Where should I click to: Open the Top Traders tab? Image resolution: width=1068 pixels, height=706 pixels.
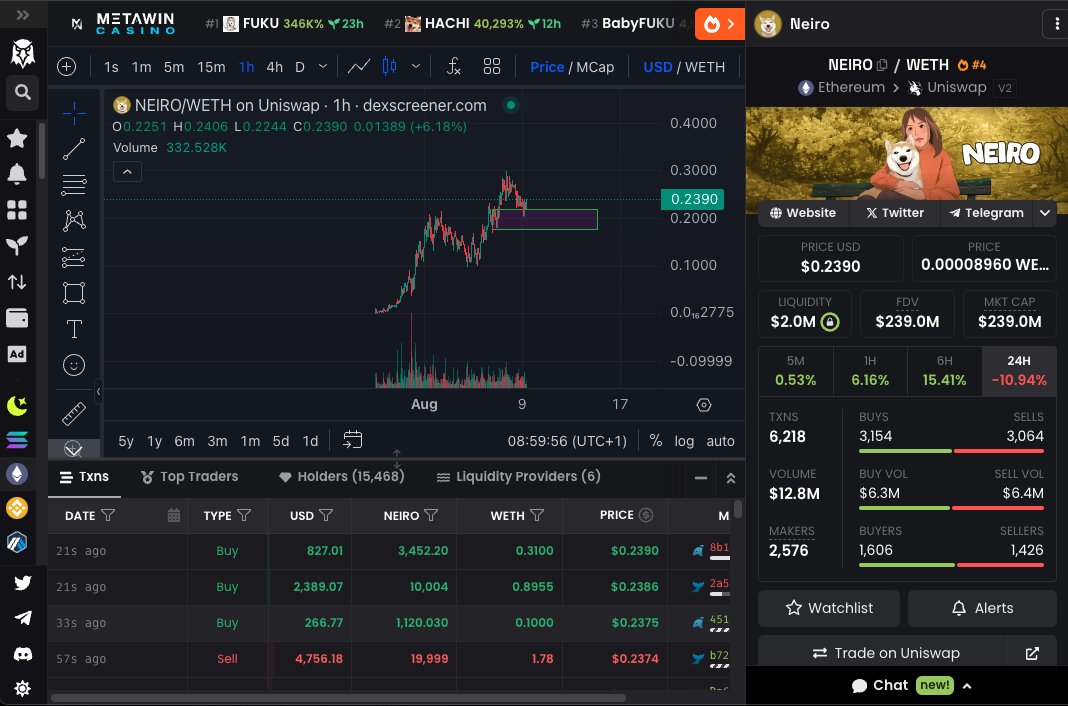[x=189, y=477]
